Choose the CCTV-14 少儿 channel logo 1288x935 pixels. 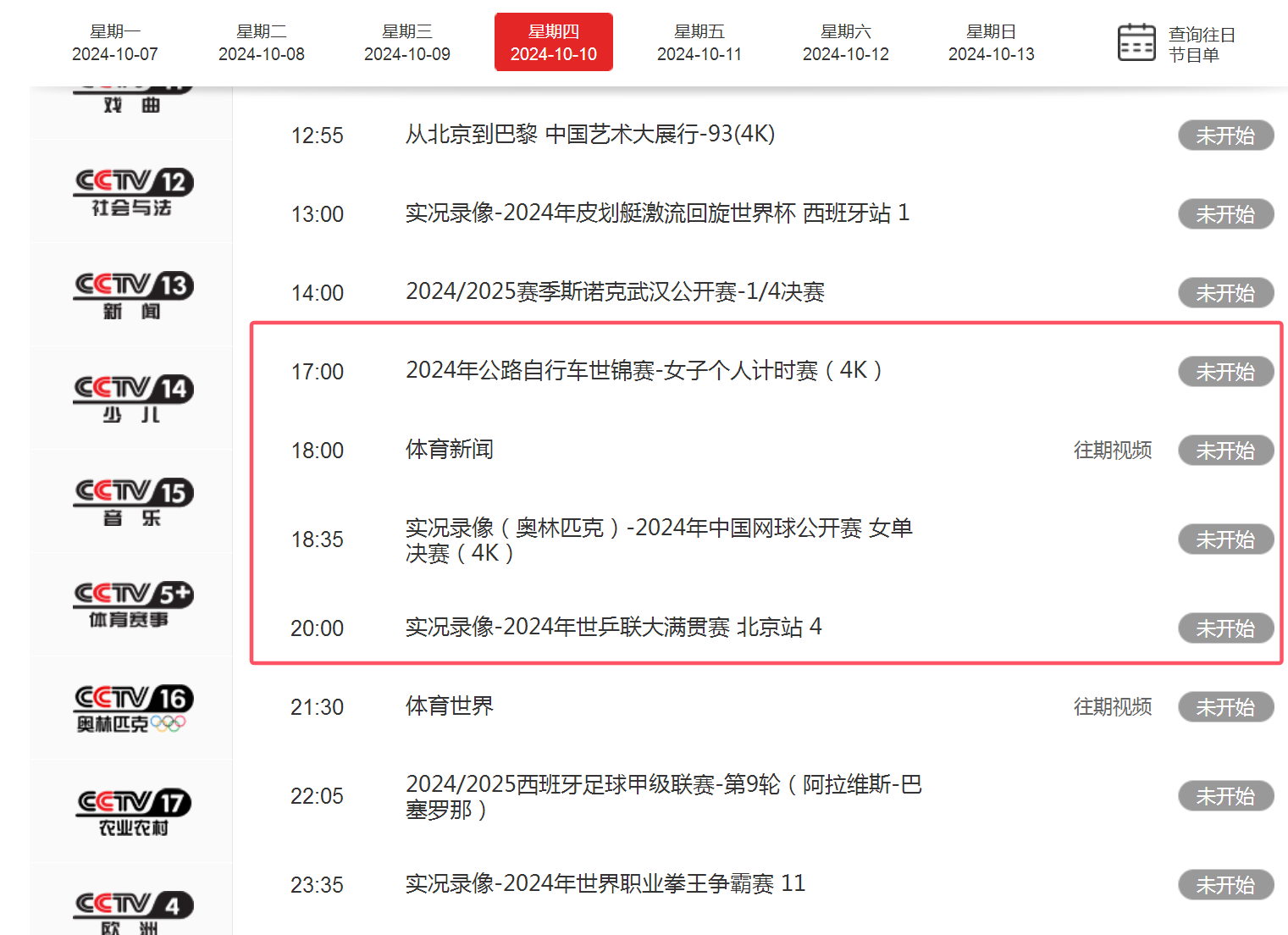(x=132, y=399)
